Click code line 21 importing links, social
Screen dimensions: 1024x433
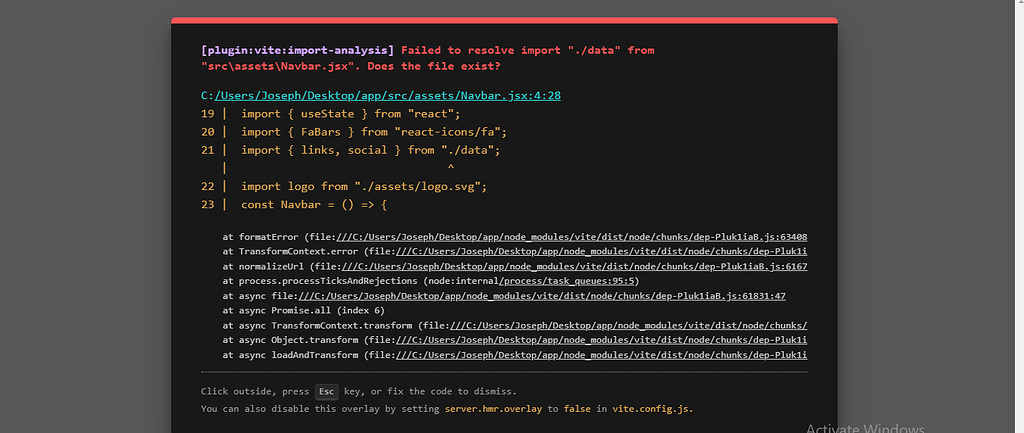coord(370,150)
